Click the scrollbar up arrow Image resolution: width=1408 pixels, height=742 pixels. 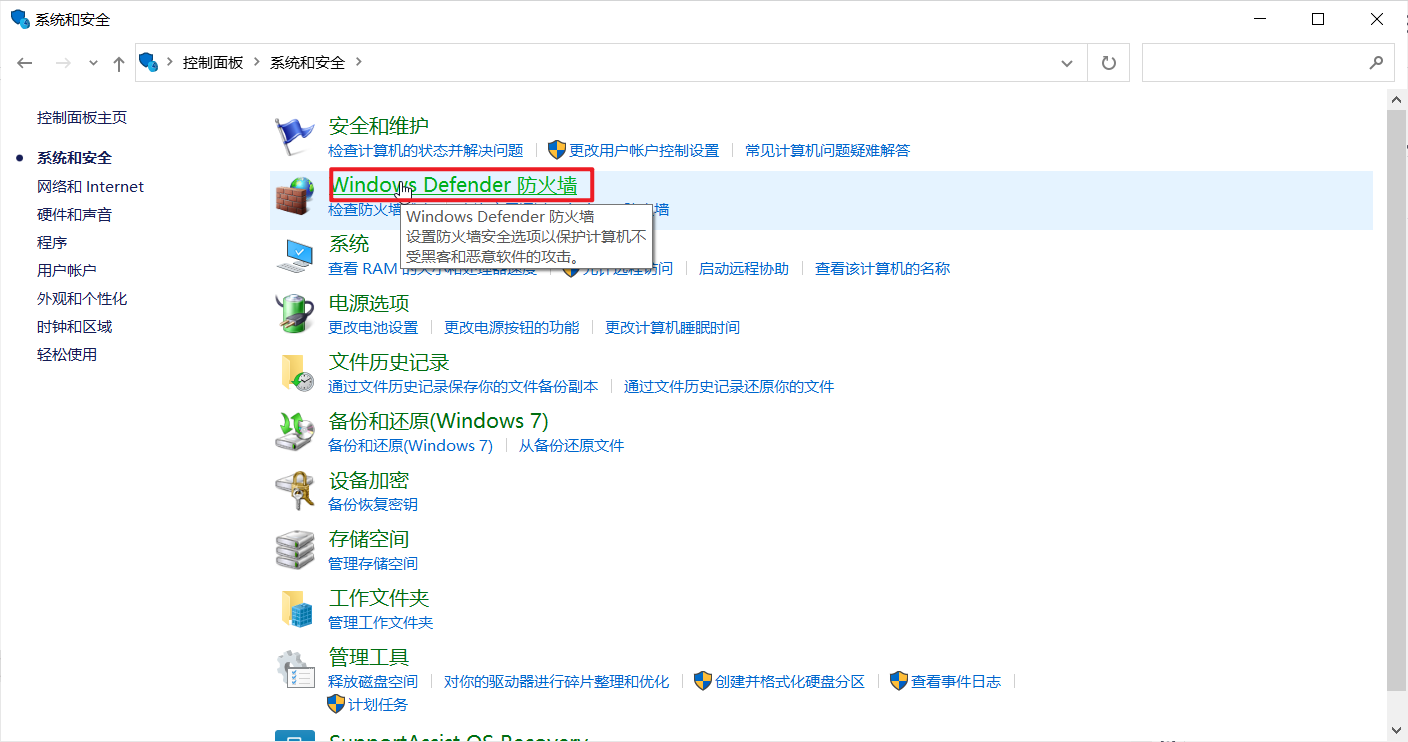pyautogui.click(x=1398, y=97)
